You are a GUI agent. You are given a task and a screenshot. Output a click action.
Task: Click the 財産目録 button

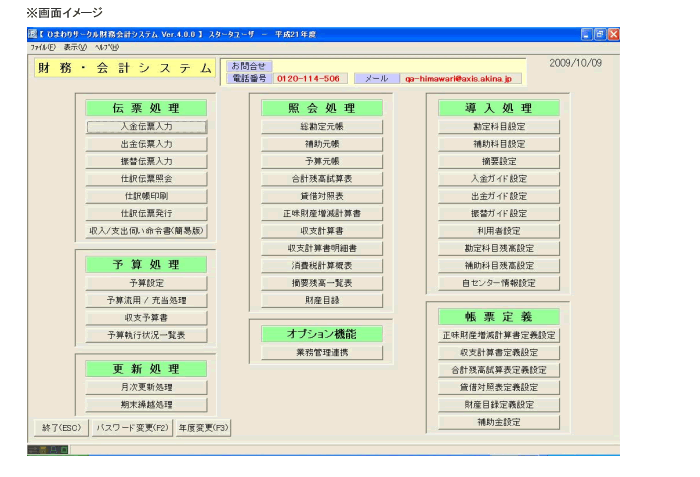322,300
